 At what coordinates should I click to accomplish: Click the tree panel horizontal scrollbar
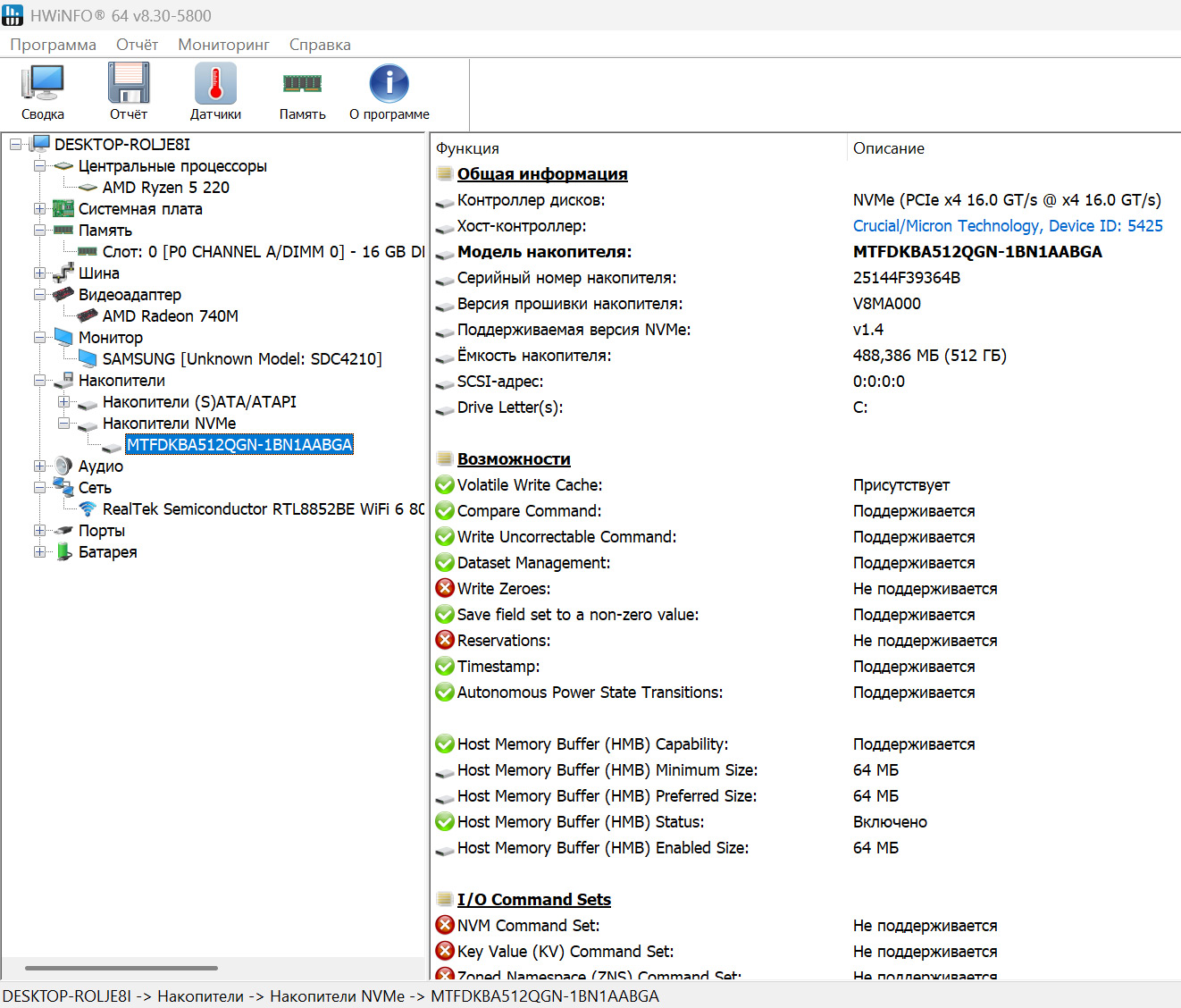pyautogui.click(x=121, y=968)
